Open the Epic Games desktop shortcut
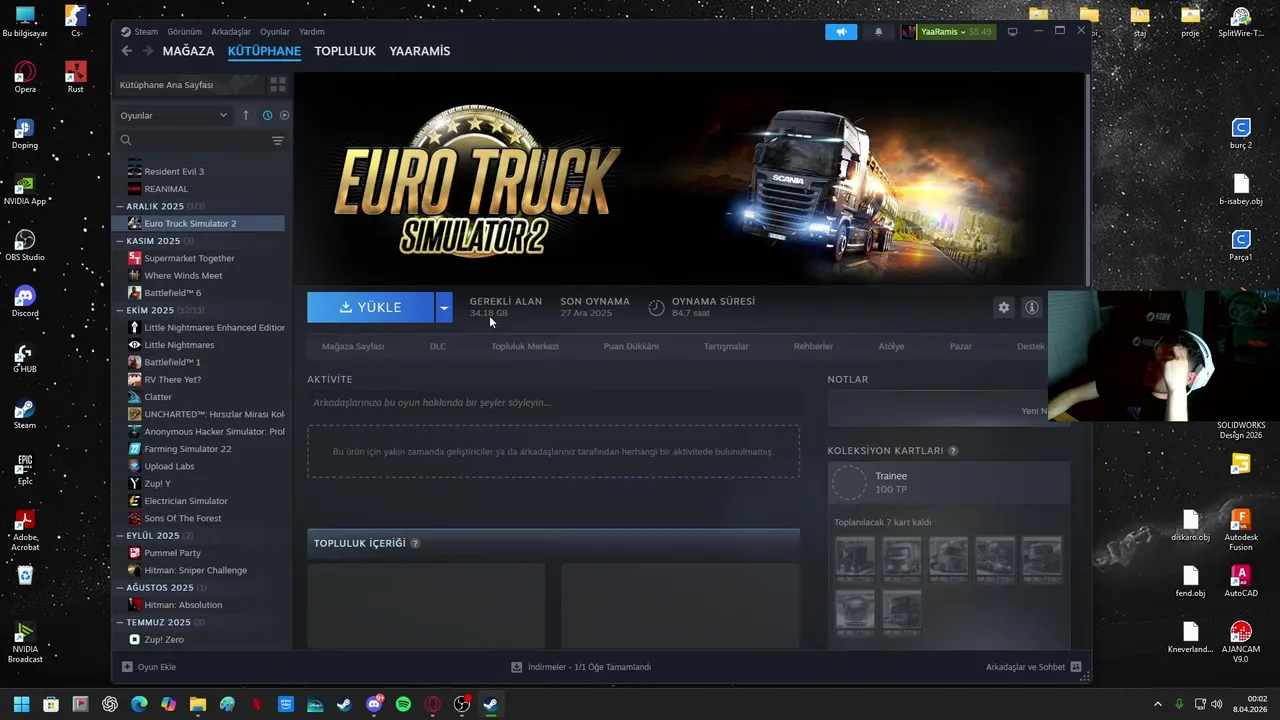Image resolution: width=1280 pixels, height=720 pixels. (x=25, y=470)
